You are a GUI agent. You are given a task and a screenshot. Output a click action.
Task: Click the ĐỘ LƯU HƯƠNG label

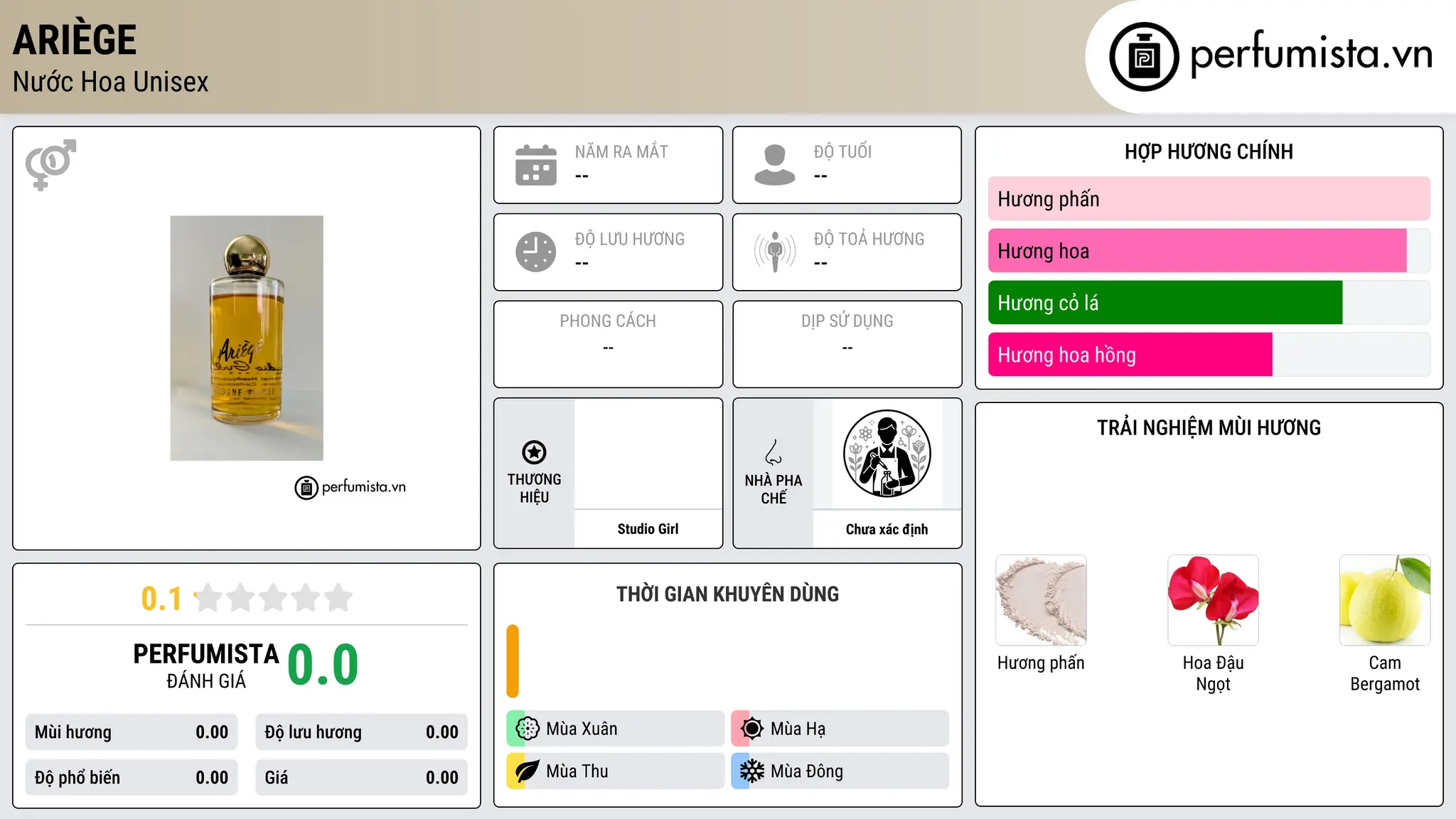[x=630, y=239]
